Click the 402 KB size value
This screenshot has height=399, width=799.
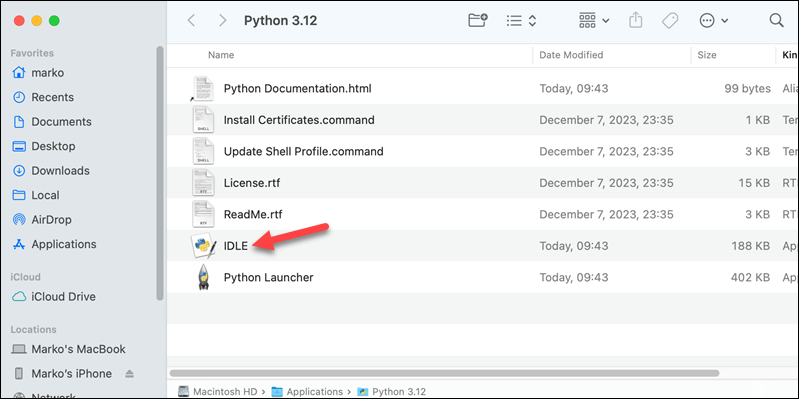point(751,277)
